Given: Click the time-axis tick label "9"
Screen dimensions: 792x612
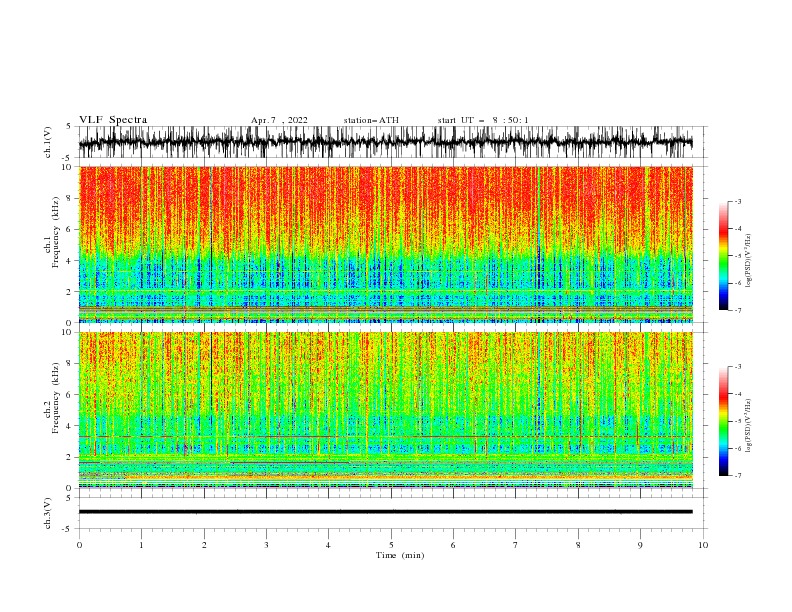Looking at the screenshot, I should click(640, 545).
